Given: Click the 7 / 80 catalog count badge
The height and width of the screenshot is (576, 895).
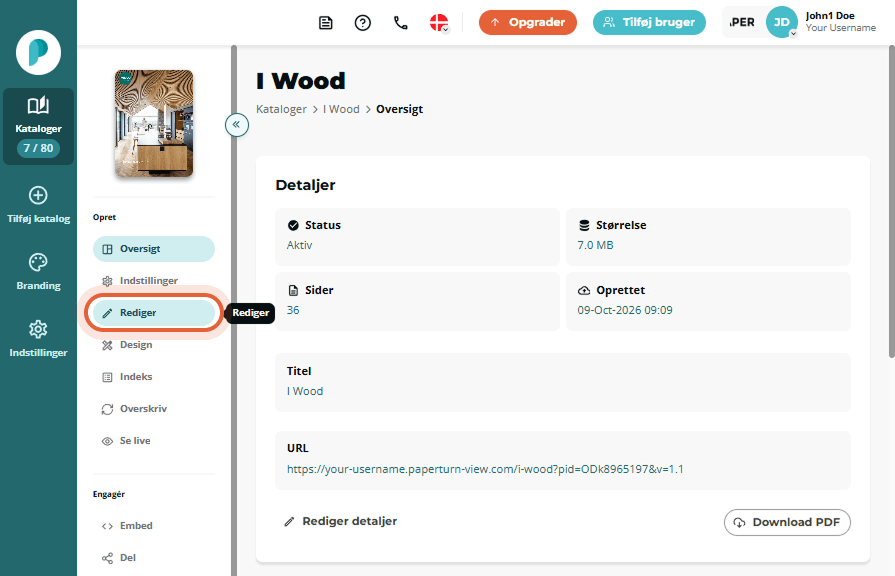Looking at the screenshot, I should click(38, 148).
